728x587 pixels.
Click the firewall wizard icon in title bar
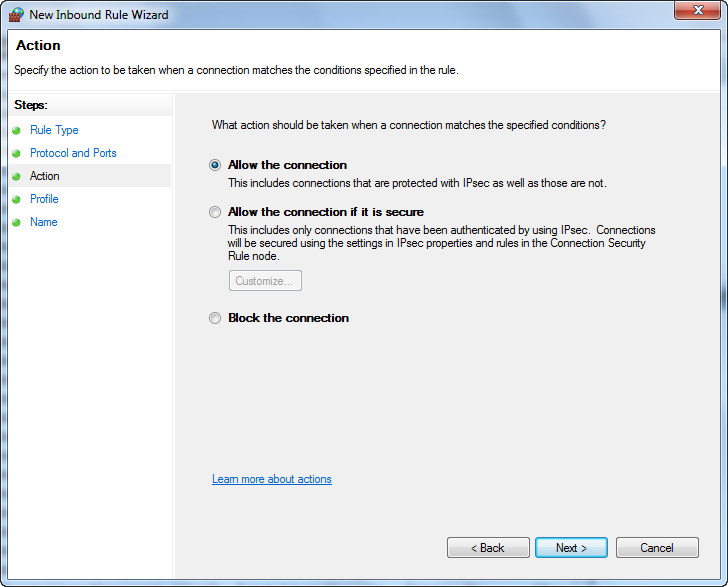(x=16, y=14)
